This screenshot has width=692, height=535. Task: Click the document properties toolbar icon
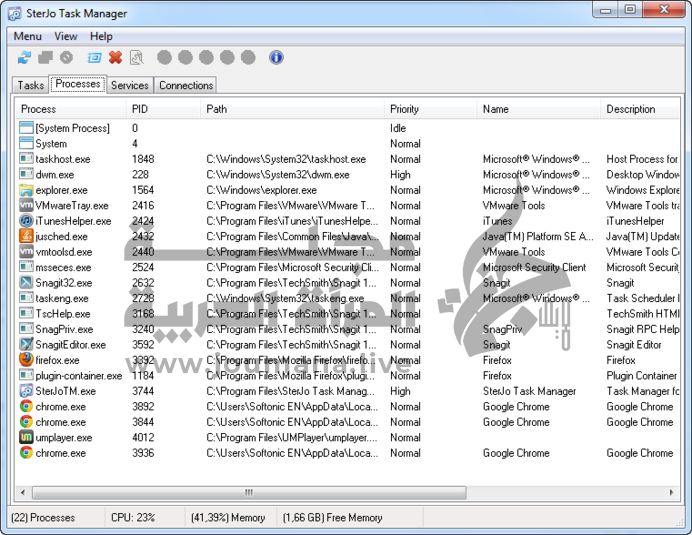(x=136, y=57)
